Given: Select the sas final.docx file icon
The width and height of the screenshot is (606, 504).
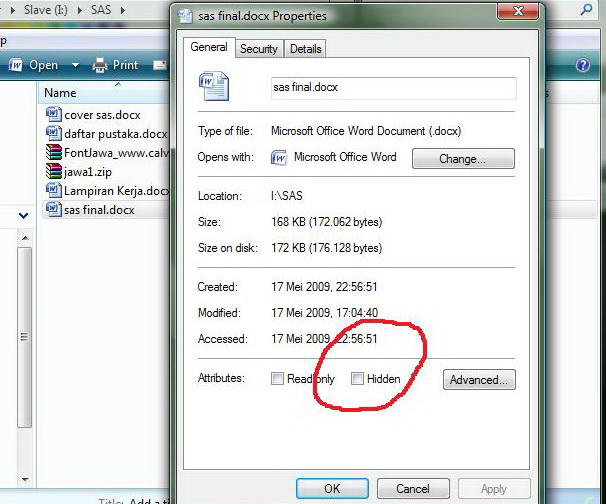Looking at the screenshot, I should click(53, 209).
